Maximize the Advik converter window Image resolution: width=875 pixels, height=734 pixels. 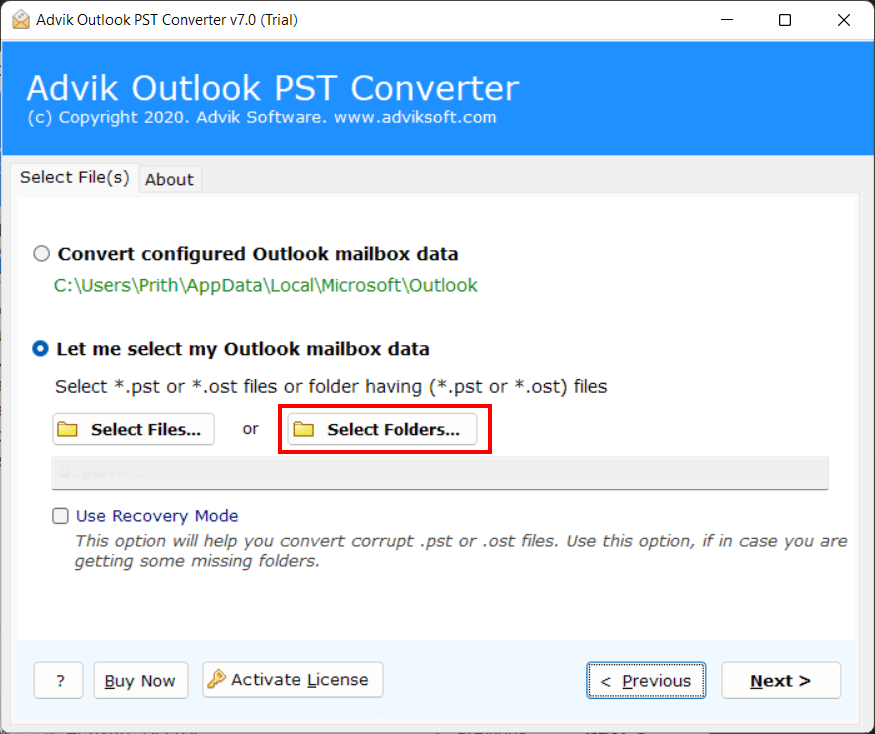coord(785,20)
